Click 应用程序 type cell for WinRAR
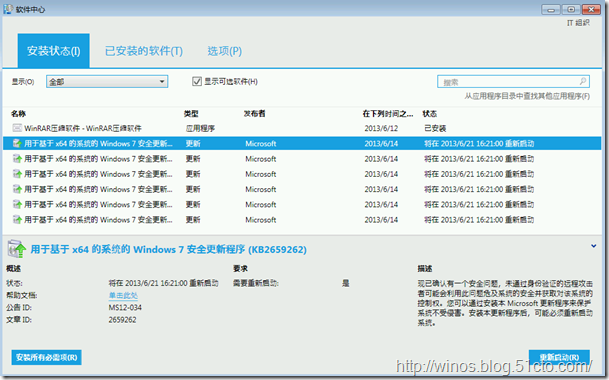The image size is (609, 380). pyautogui.click(x=200, y=128)
